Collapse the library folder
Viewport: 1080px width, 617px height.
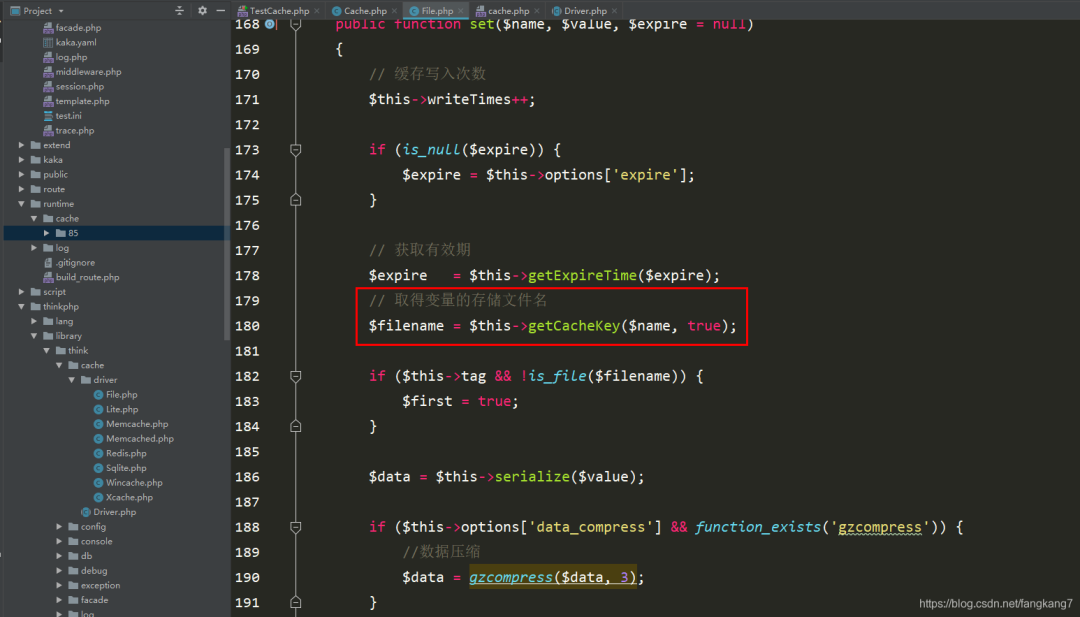(34, 336)
